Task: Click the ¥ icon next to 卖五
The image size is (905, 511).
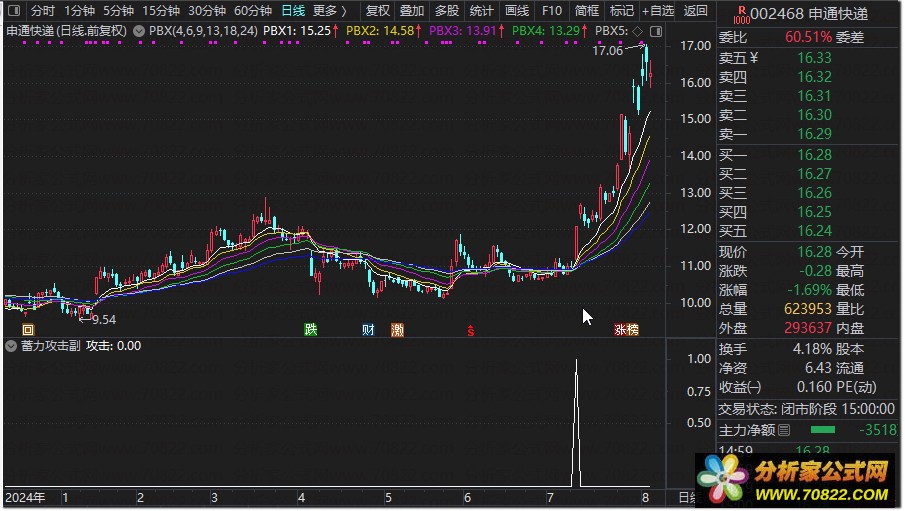Action: coord(754,58)
